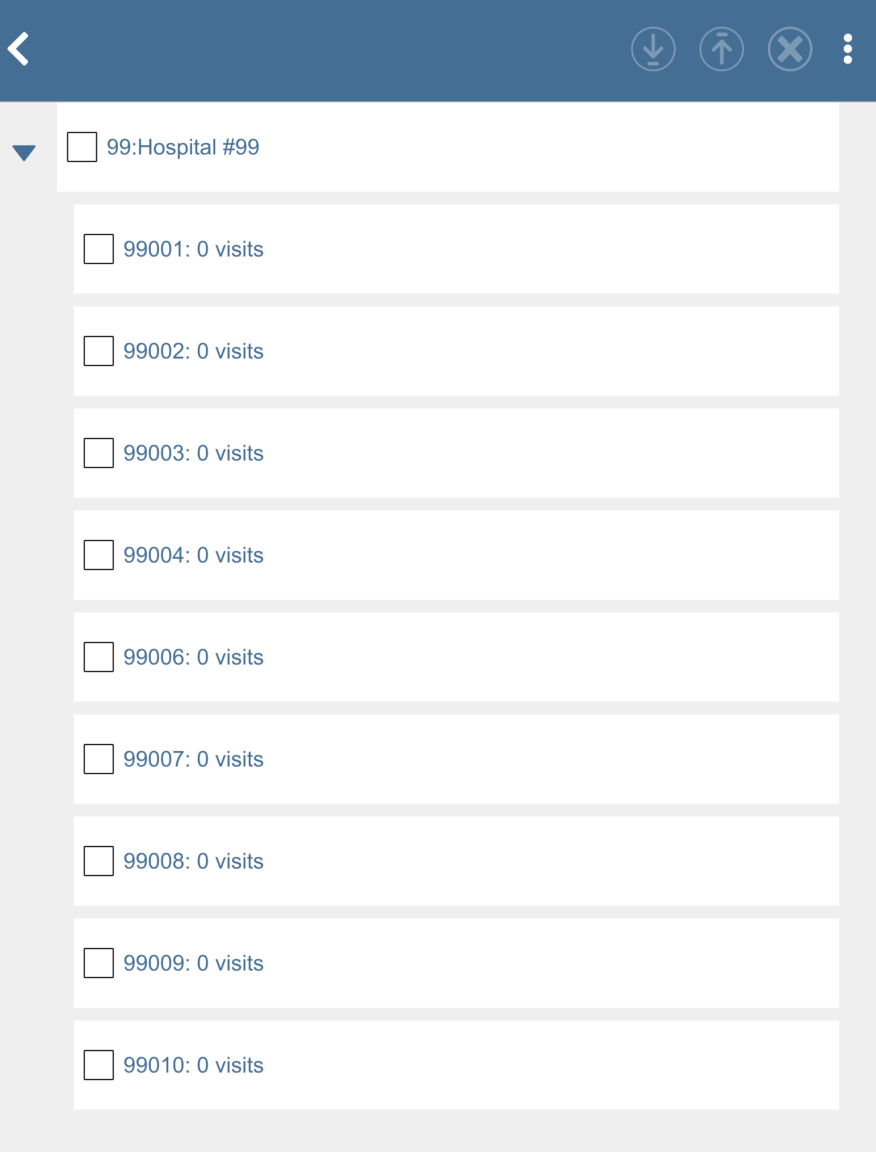Mark the 99004 checkbox
The width and height of the screenshot is (876, 1152).
(98, 555)
